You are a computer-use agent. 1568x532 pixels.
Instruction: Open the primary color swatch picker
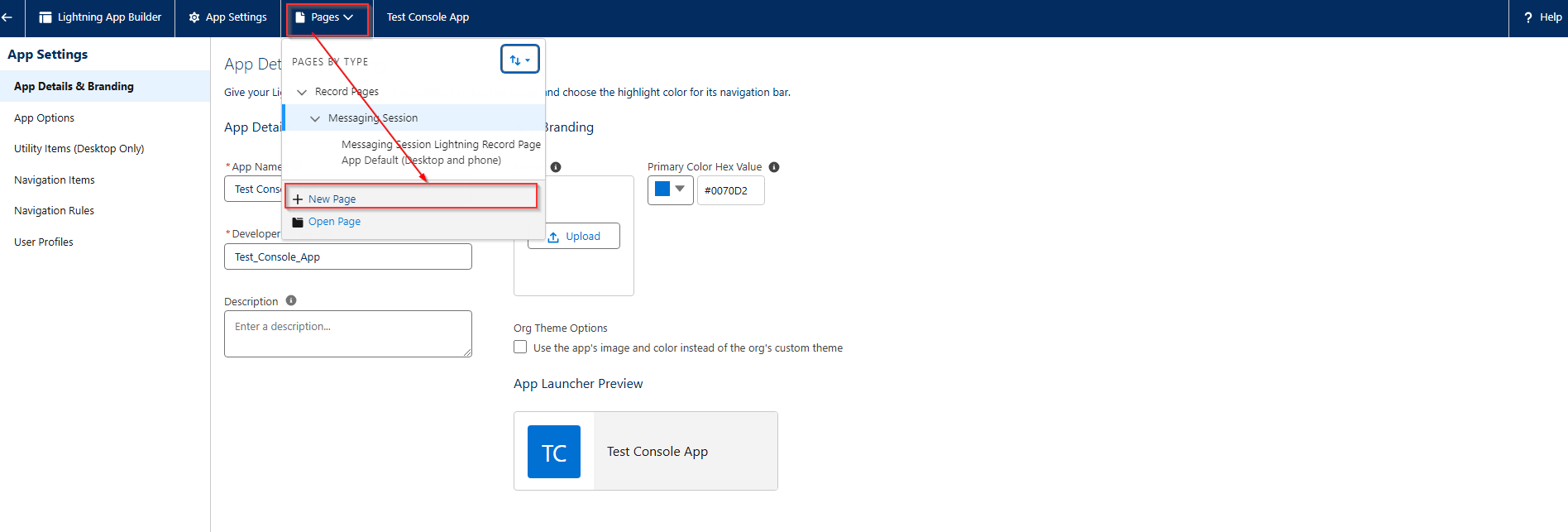(x=670, y=190)
